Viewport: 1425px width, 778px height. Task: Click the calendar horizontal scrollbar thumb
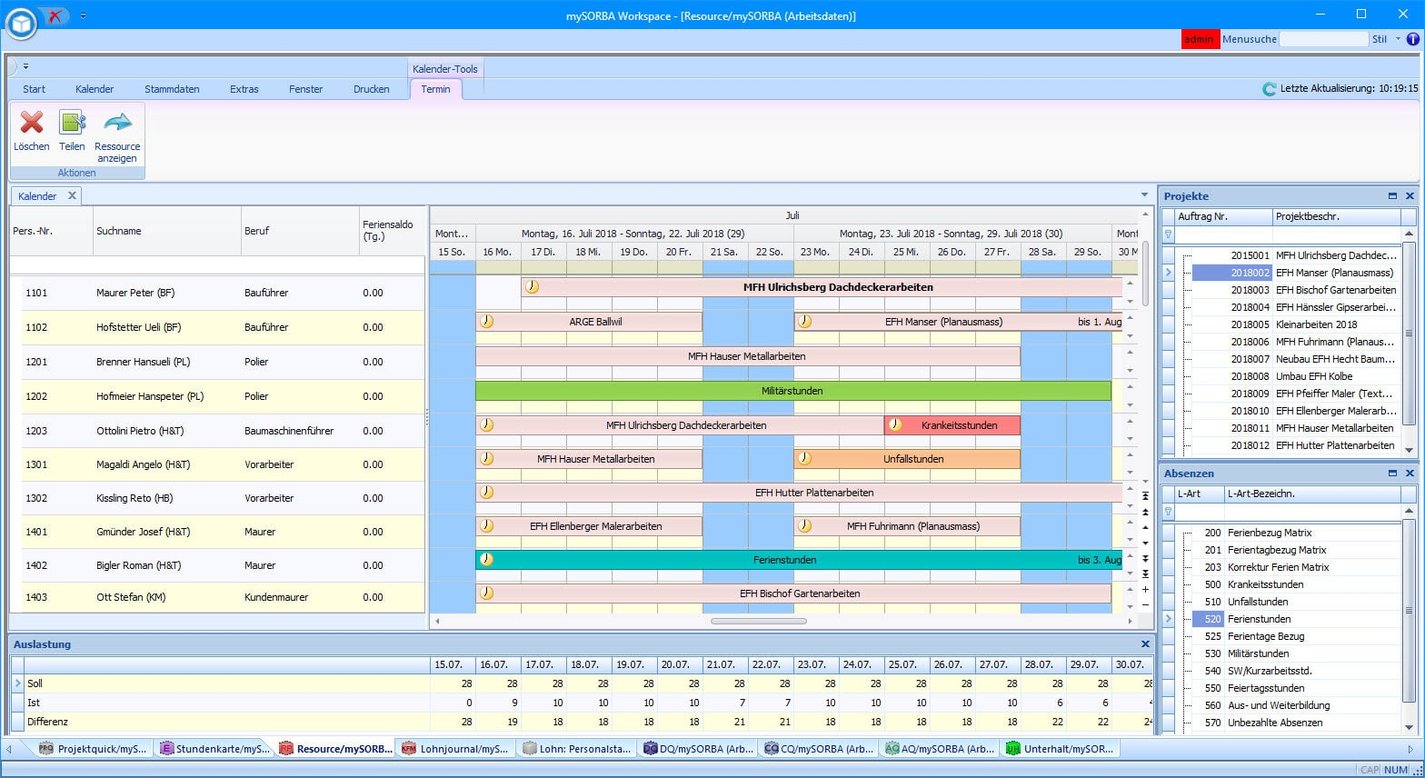tap(758, 621)
